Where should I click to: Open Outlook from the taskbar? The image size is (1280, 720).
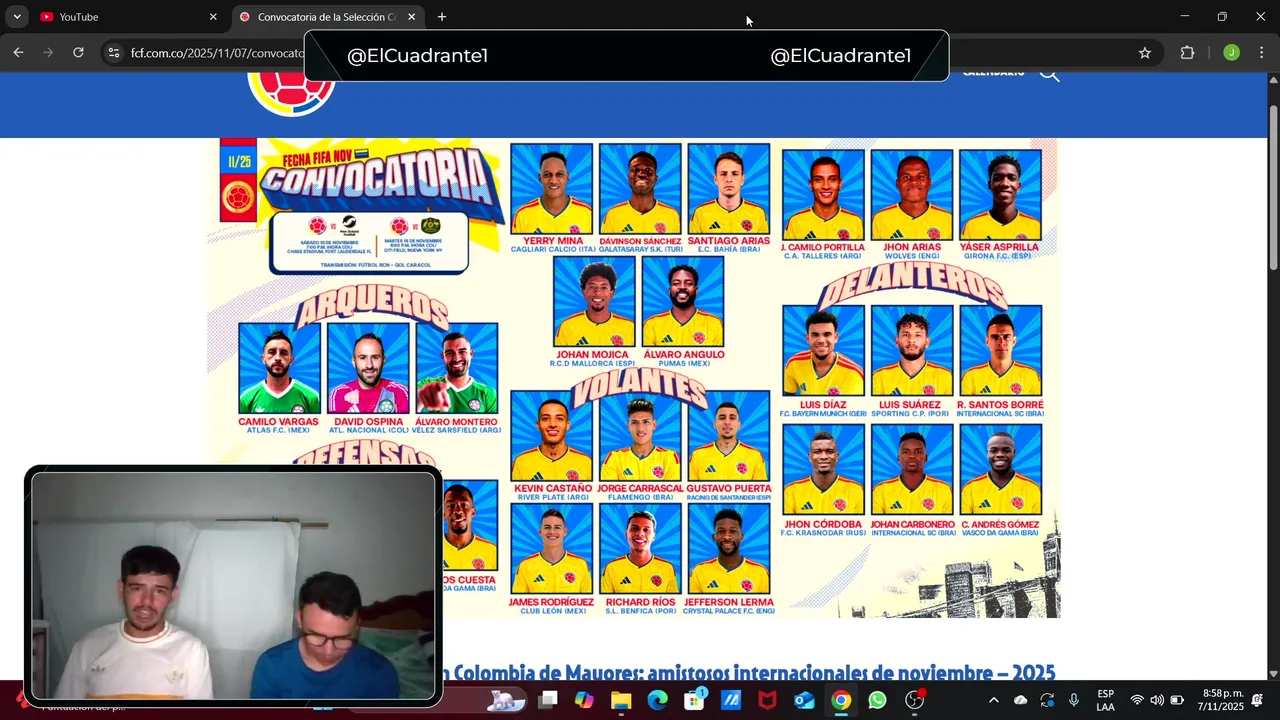[x=804, y=700]
